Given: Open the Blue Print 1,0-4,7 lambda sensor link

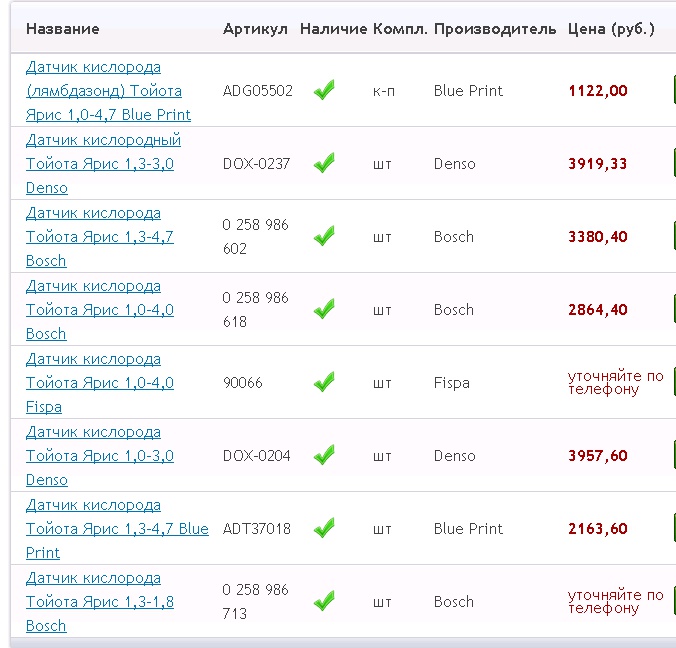Looking at the screenshot, I should 108,91.
